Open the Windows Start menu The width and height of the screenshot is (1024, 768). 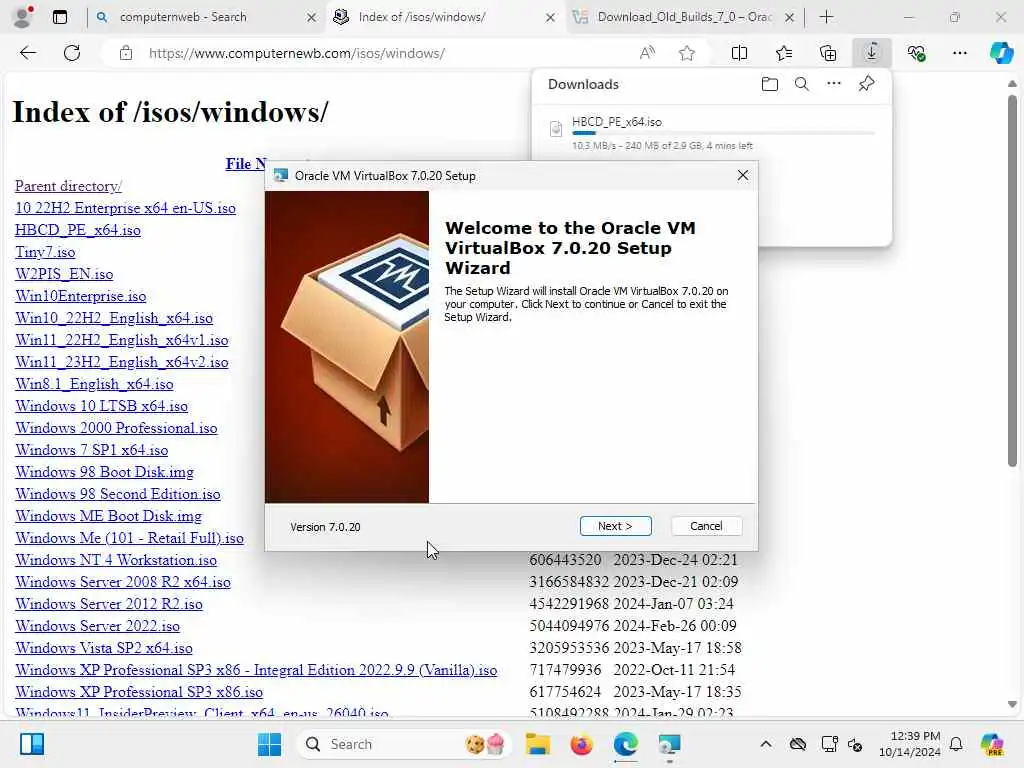click(x=269, y=744)
